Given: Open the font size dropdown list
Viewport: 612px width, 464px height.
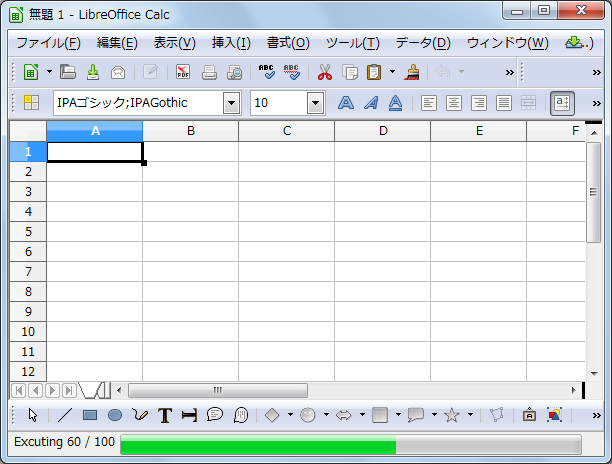Looking at the screenshot, I should 315,103.
